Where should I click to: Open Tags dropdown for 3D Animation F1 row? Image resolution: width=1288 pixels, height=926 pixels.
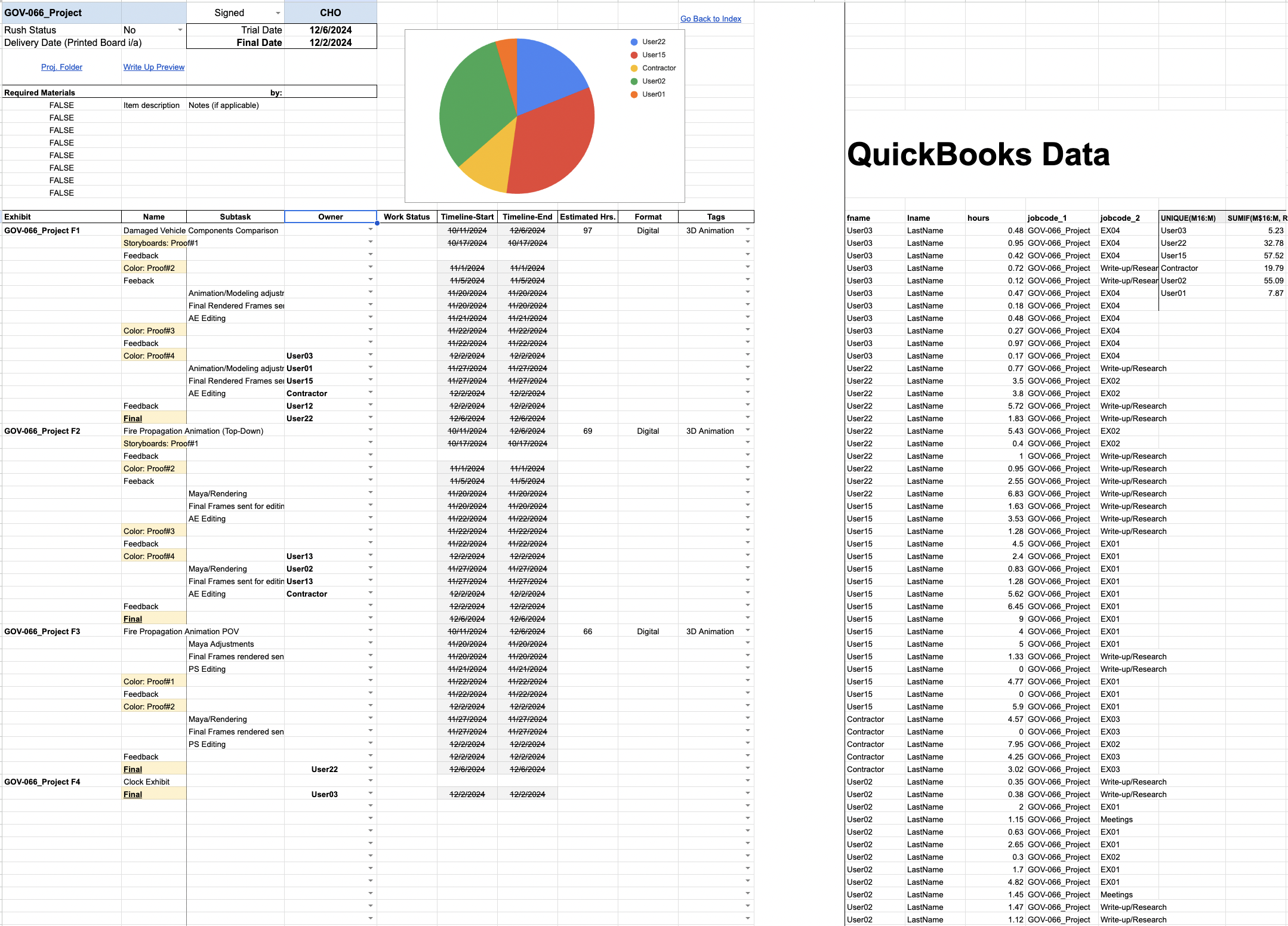[748, 230]
